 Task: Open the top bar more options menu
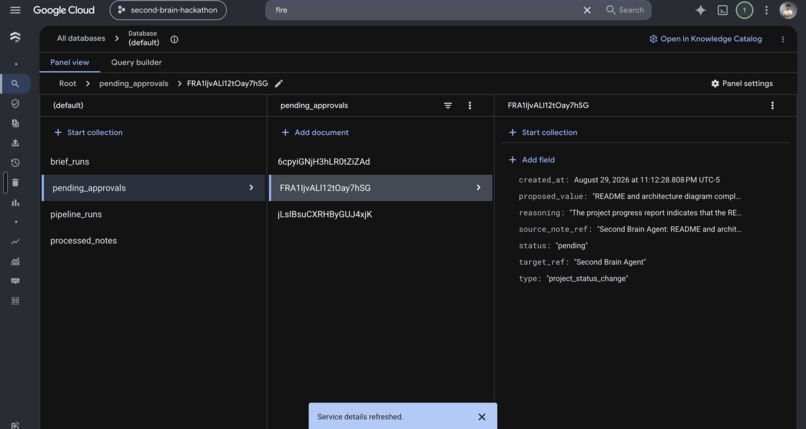(x=766, y=10)
